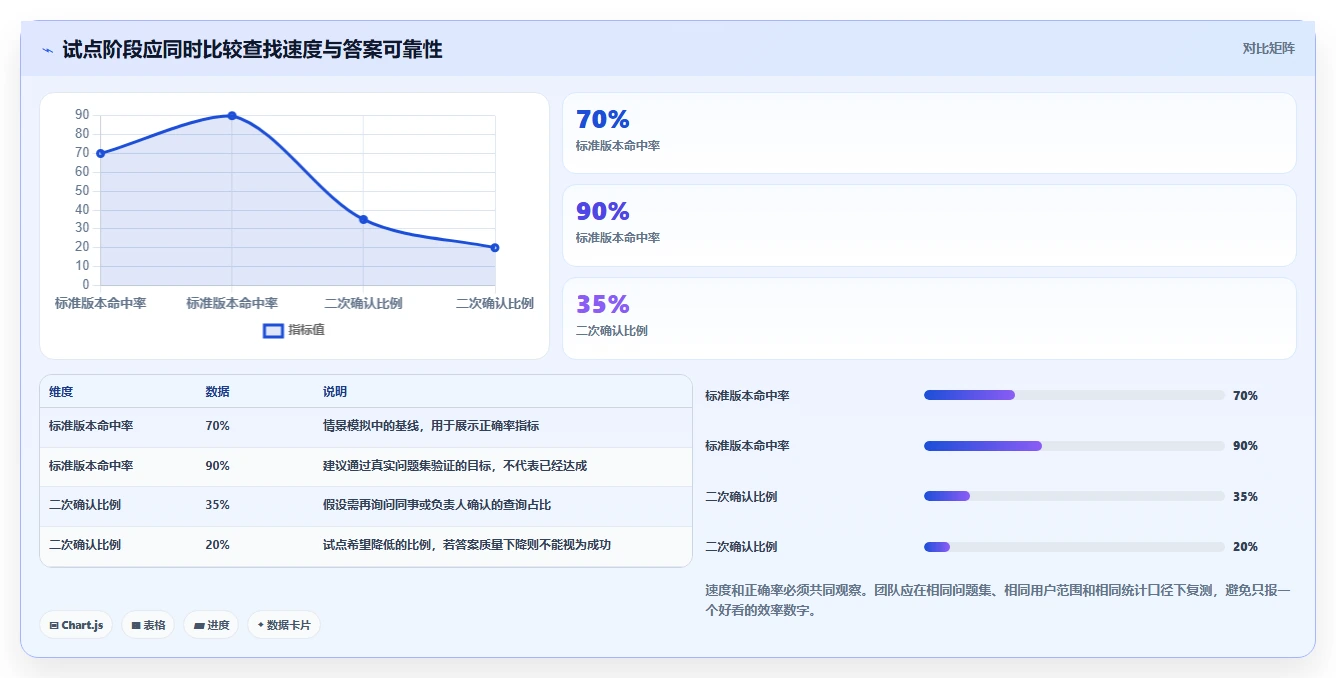Select the chart data point at value 20
1336x678 pixels.
pyautogui.click(x=495, y=247)
